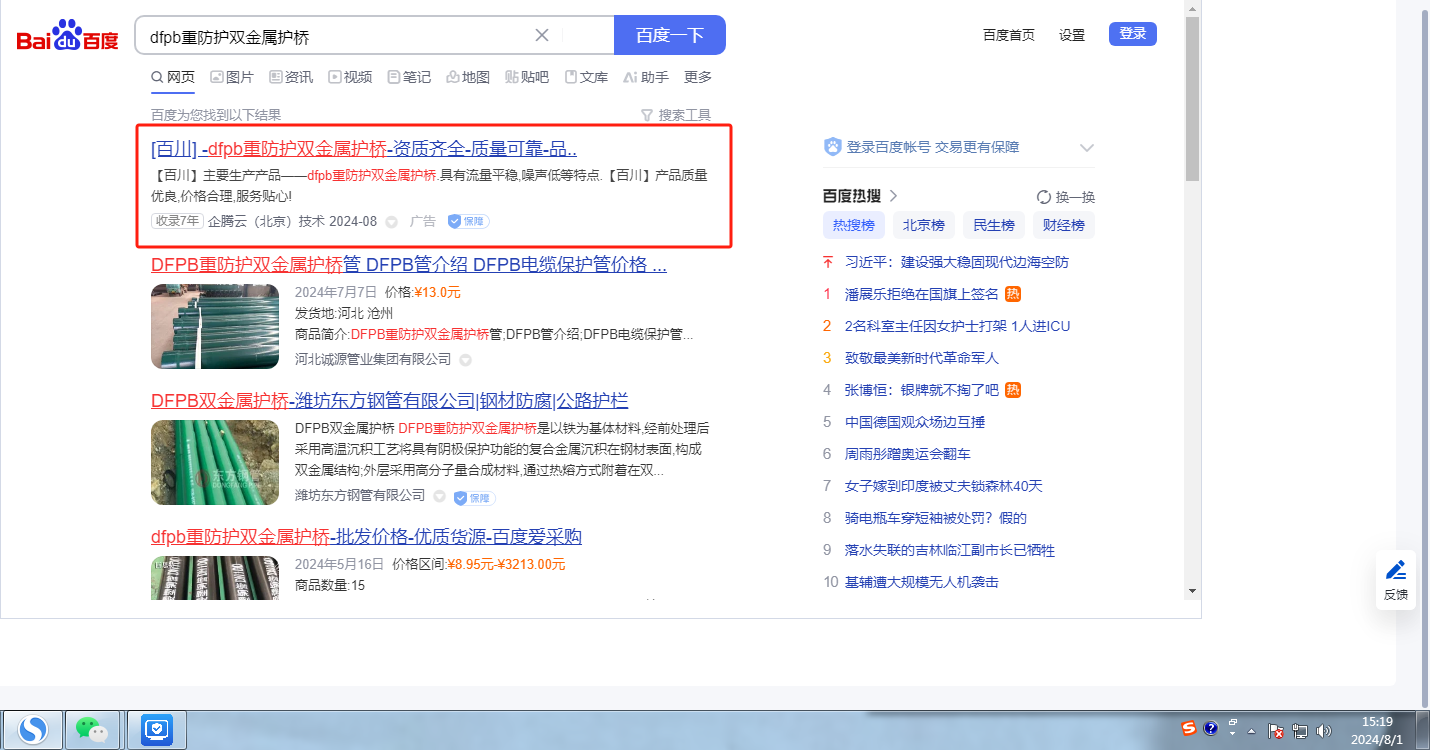1430x750 pixels.
Task: Open hot search 致敬最美新时代革命军人
Action: pos(922,358)
